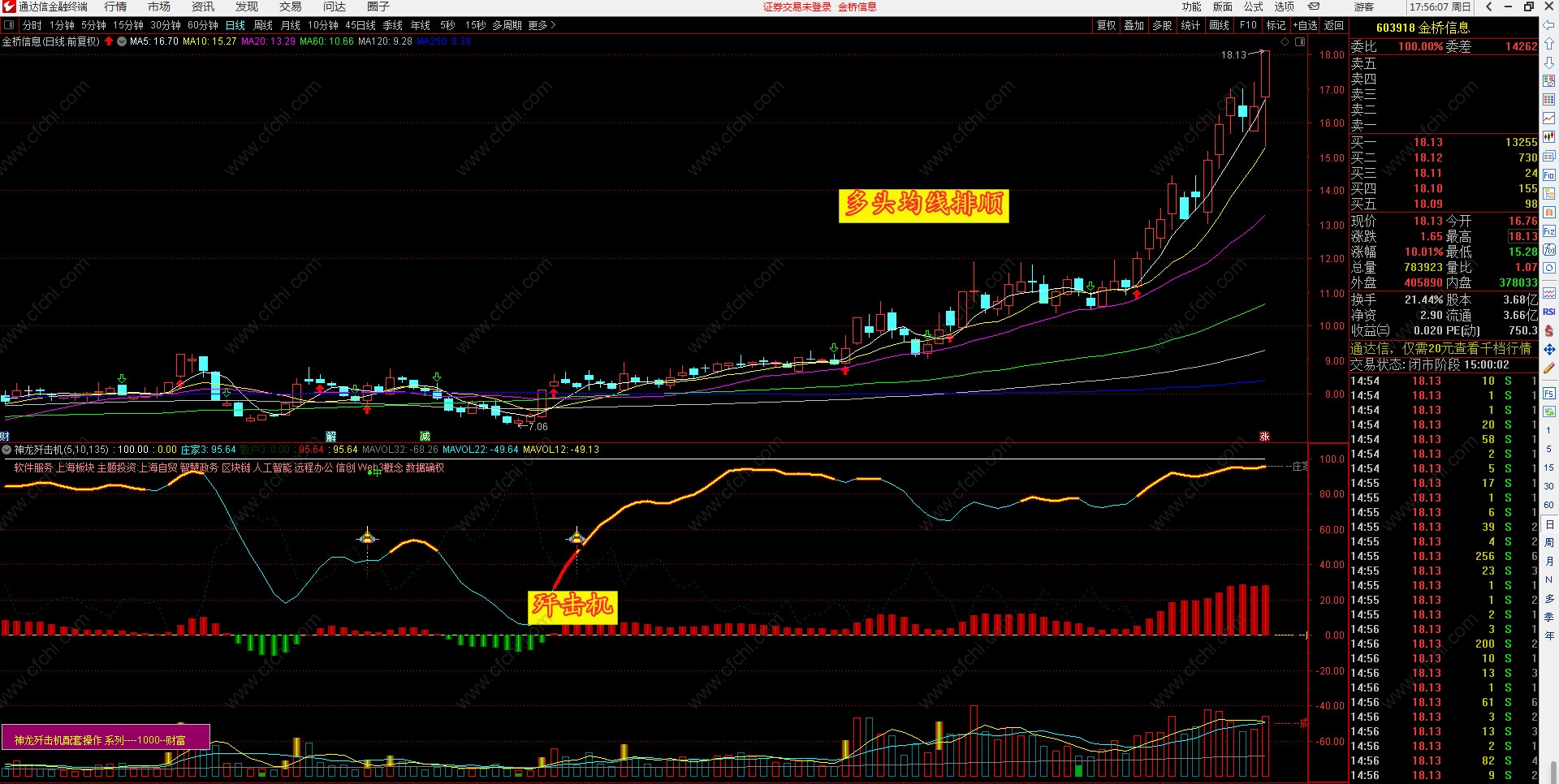Click the red up arrow beside 金桥信息 title
The width and height of the screenshot is (1559, 784).
[x=109, y=41]
